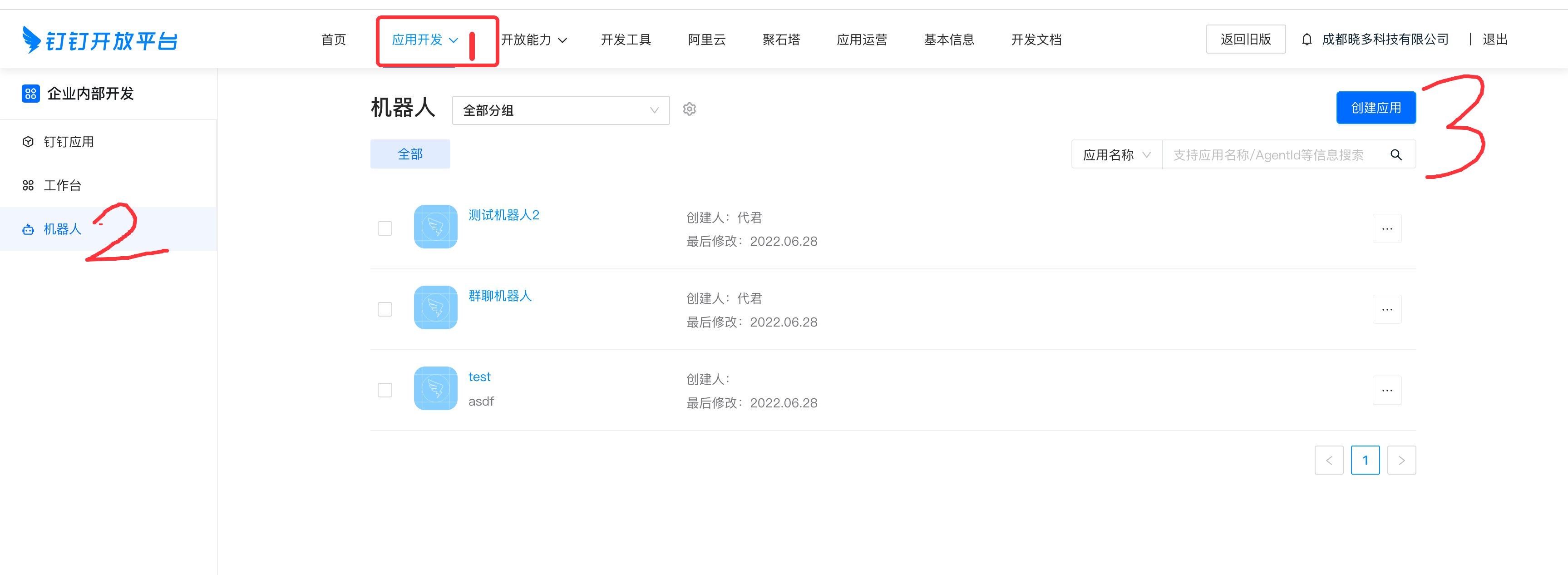Viewport: 1568px width, 575px height.
Task: Expand the 全部分组 group dropdown
Action: click(561, 110)
